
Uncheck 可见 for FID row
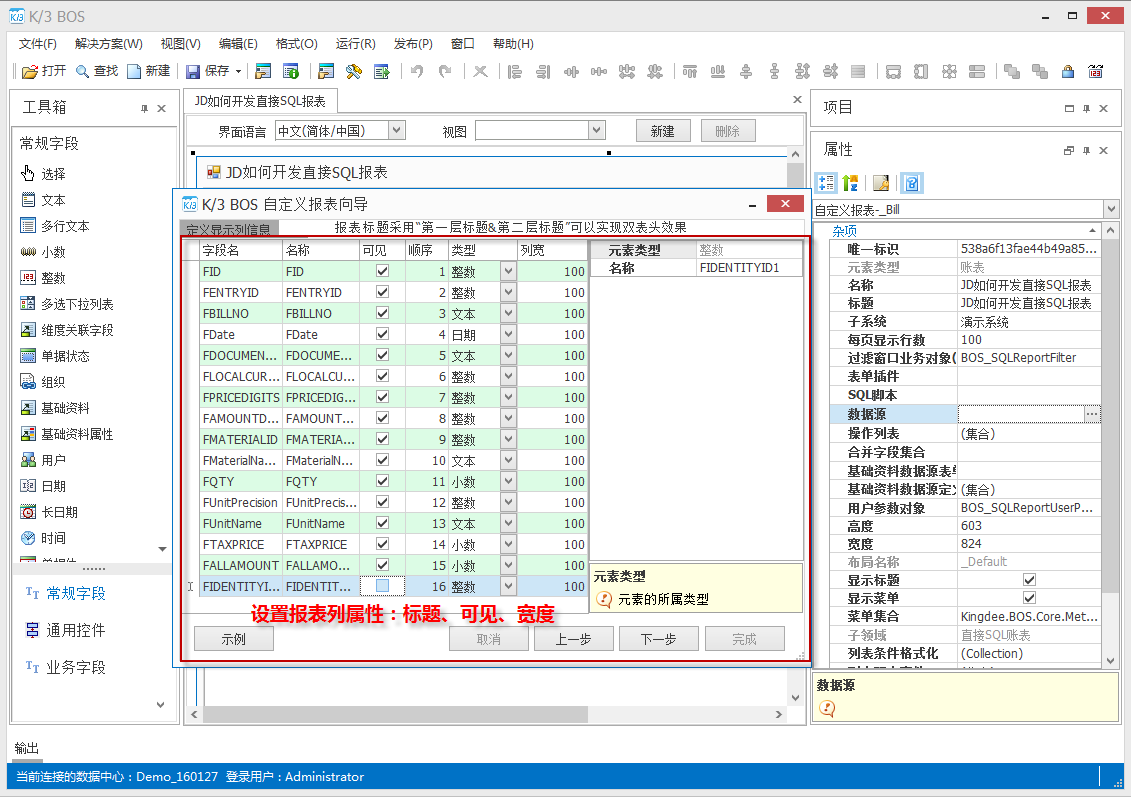tap(382, 270)
